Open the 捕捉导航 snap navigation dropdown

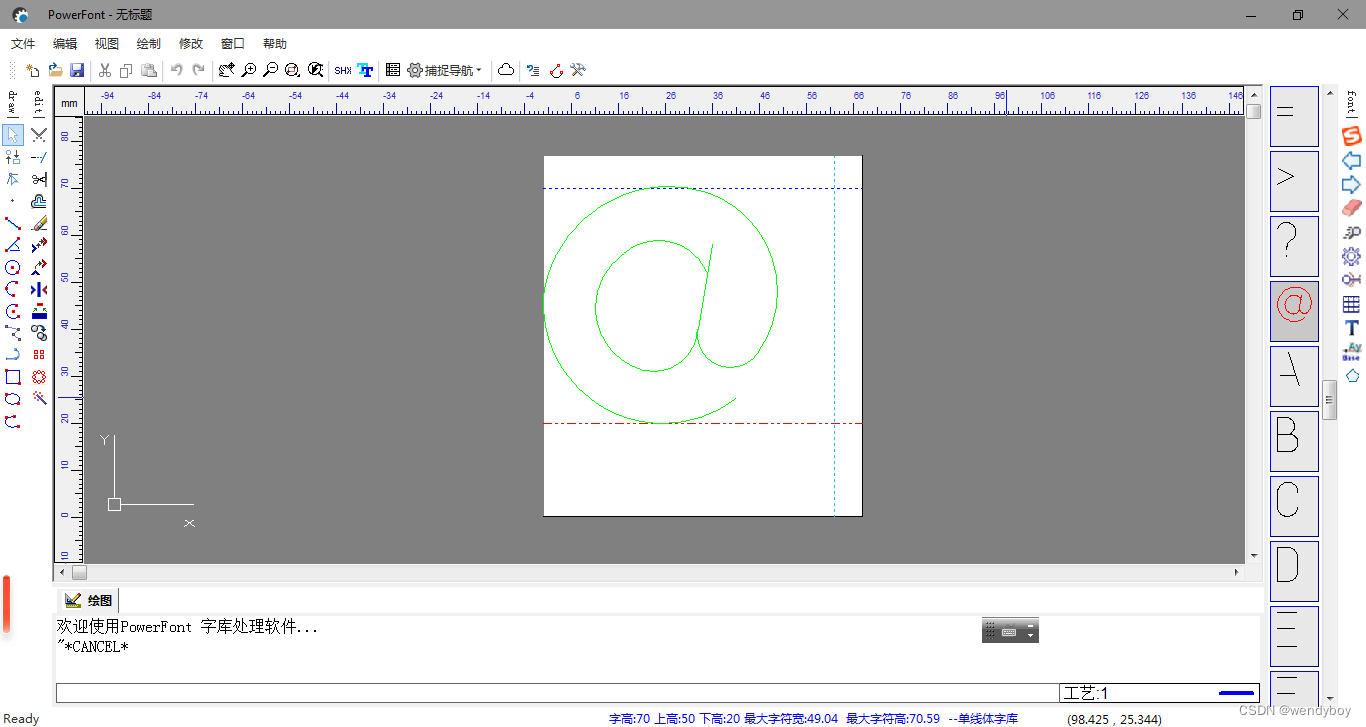445,70
